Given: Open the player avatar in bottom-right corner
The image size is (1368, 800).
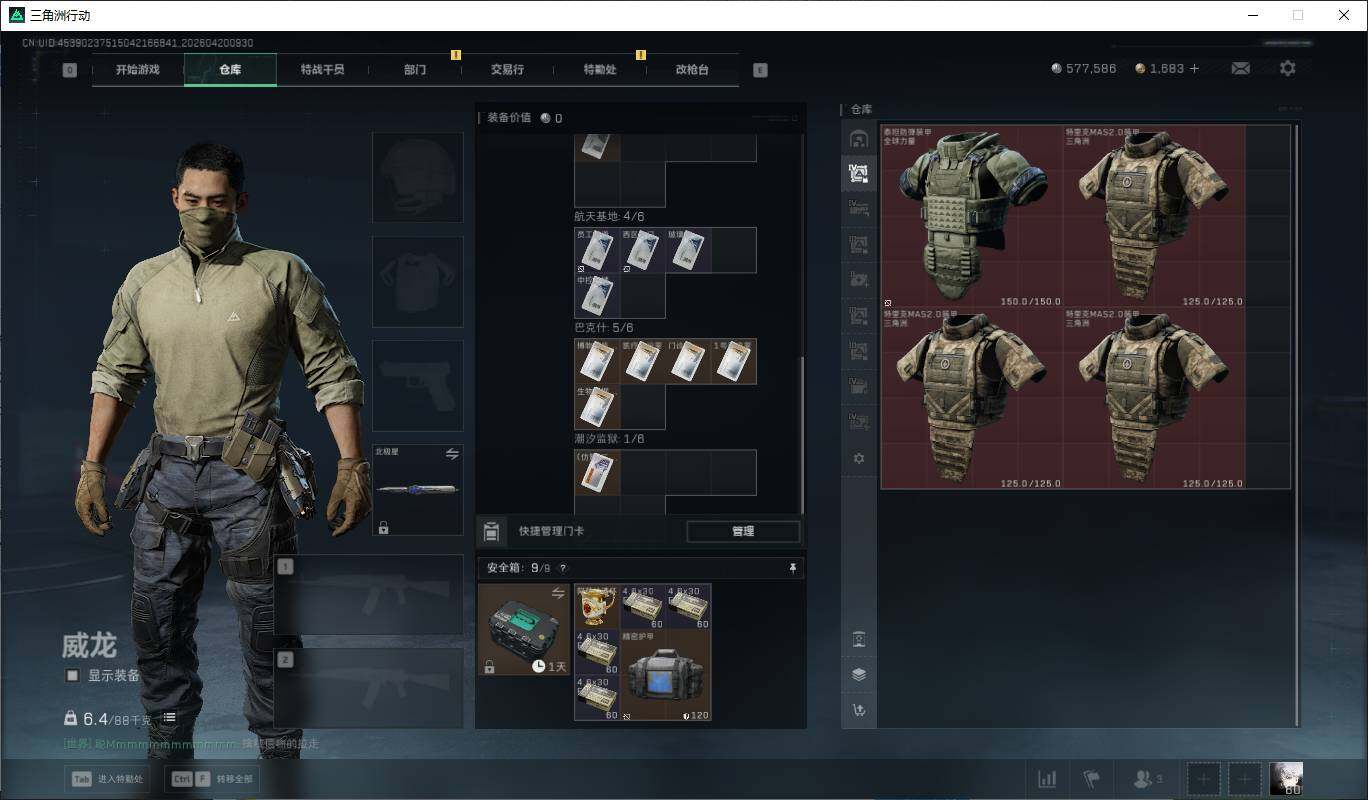Looking at the screenshot, I should [x=1286, y=779].
